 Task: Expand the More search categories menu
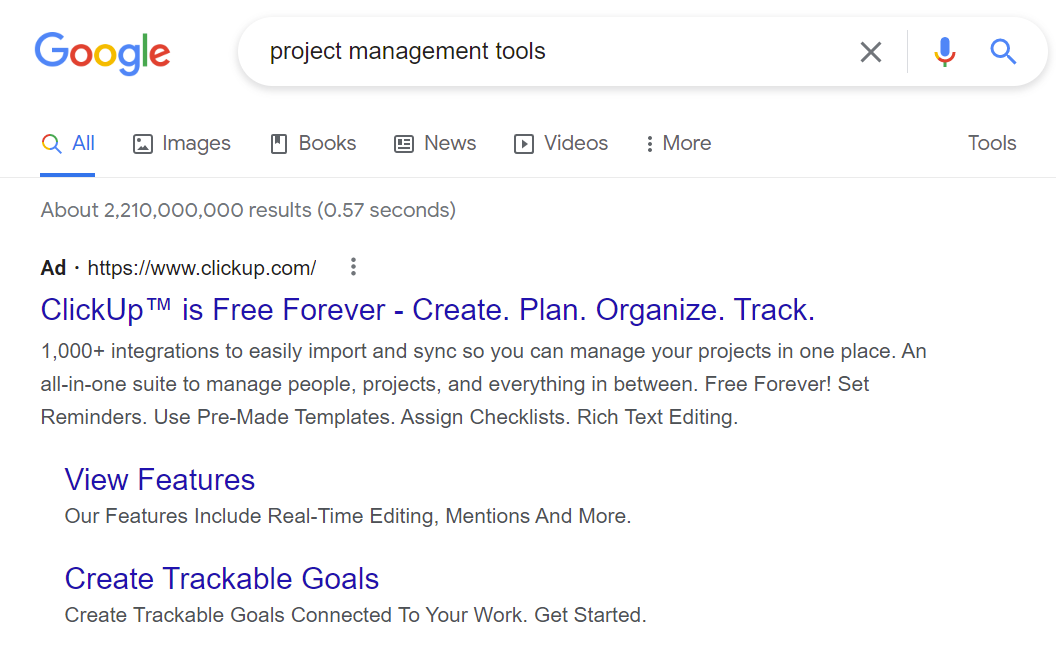677,143
